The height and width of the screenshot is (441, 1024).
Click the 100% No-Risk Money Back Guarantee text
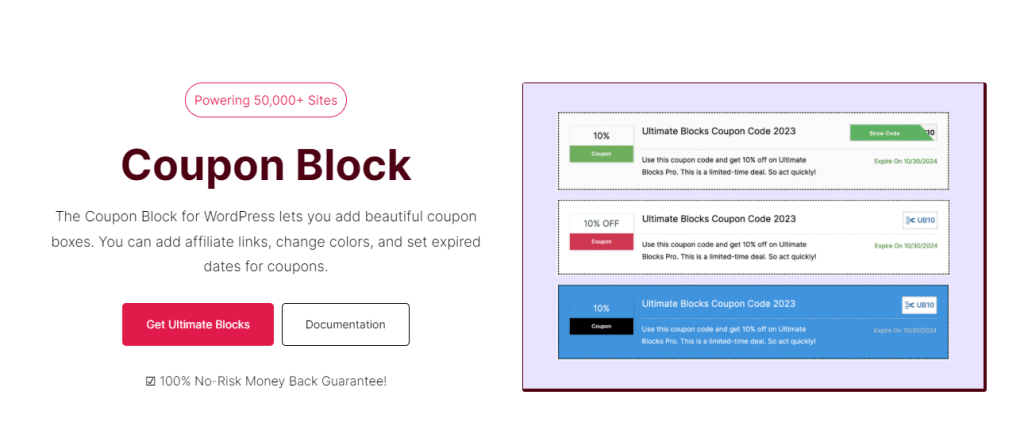coord(273,381)
